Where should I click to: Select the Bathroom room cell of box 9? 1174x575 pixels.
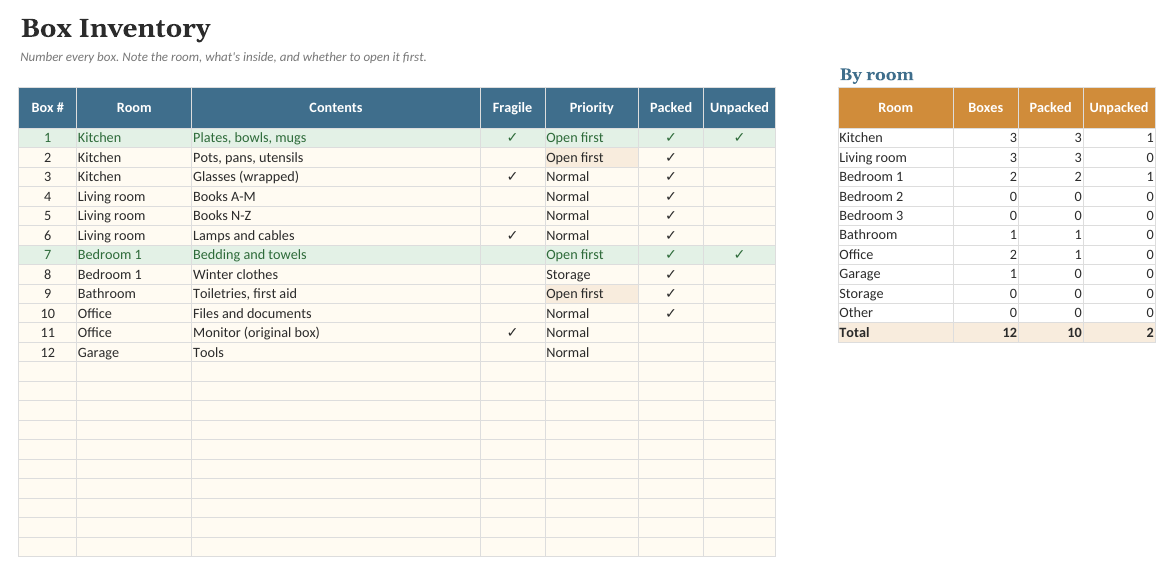[x=134, y=293]
